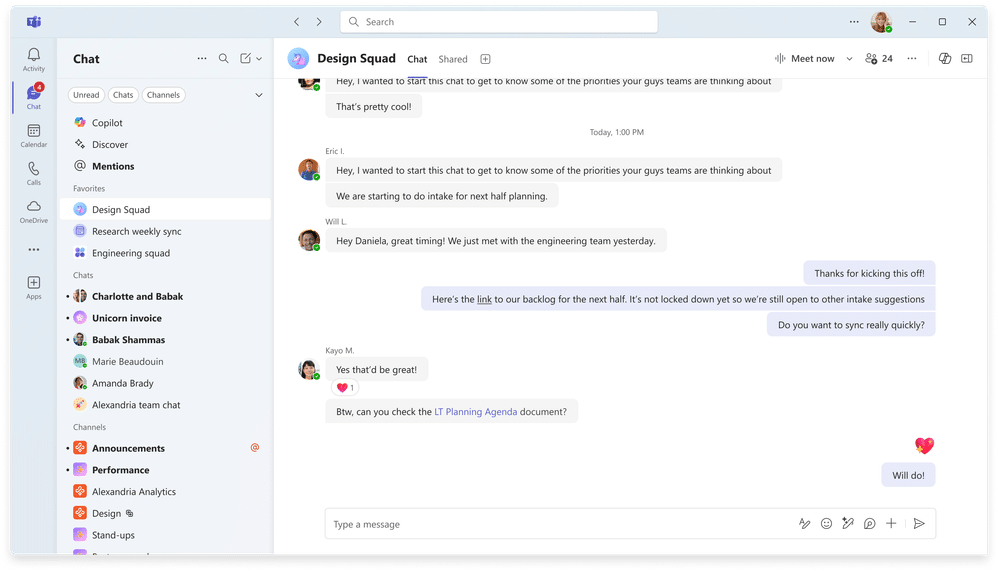The height and width of the screenshot is (571, 998).
Task: Open the dropdown next to new chat
Action: (259, 59)
